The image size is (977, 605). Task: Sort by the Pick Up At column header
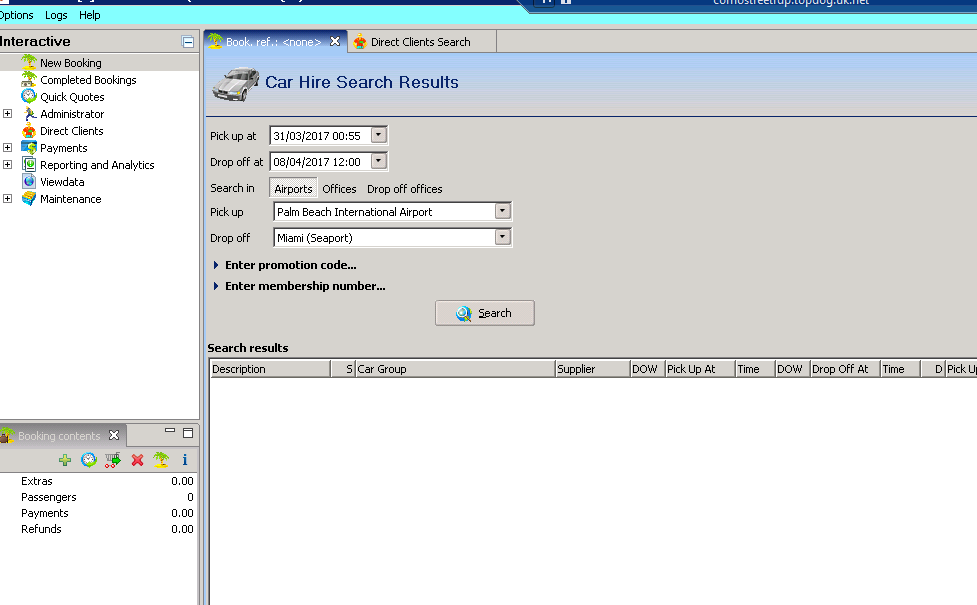click(x=700, y=369)
